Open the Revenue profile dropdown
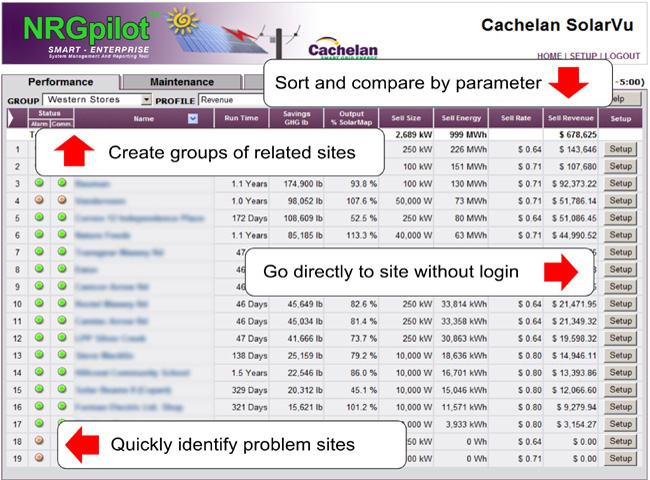 pos(230,100)
